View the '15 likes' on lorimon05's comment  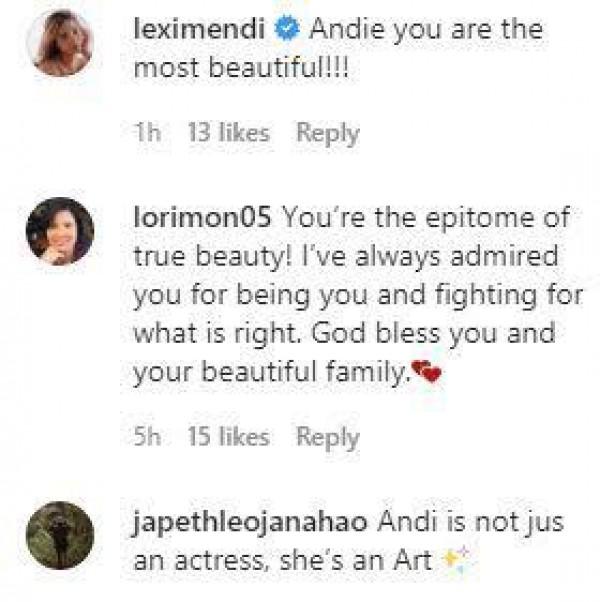coord(229,437)
